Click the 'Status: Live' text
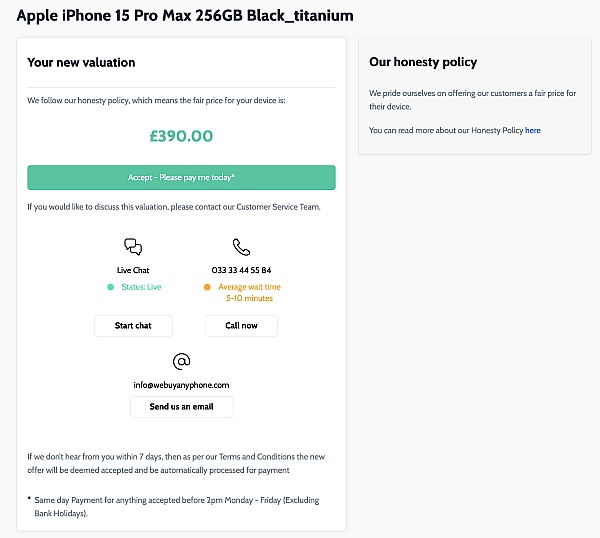The width and height of the screenshot is (600, 538). (x=141, y=287)
